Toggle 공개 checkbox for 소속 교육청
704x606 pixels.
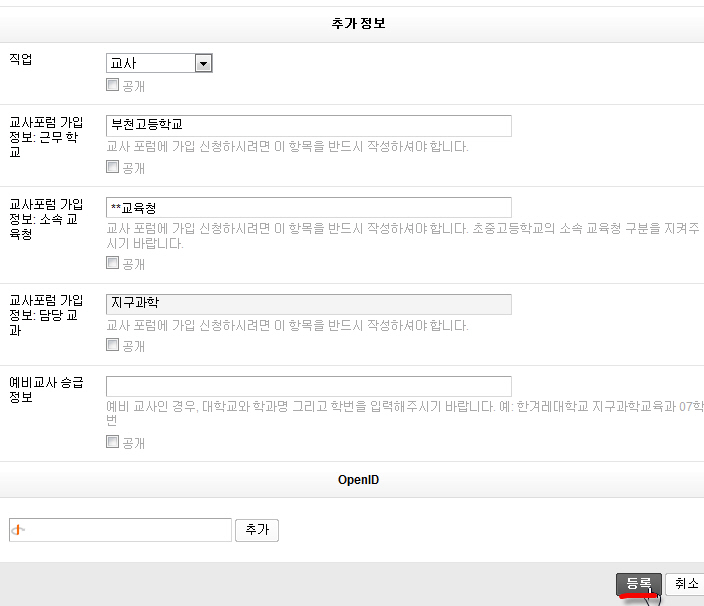113,264
